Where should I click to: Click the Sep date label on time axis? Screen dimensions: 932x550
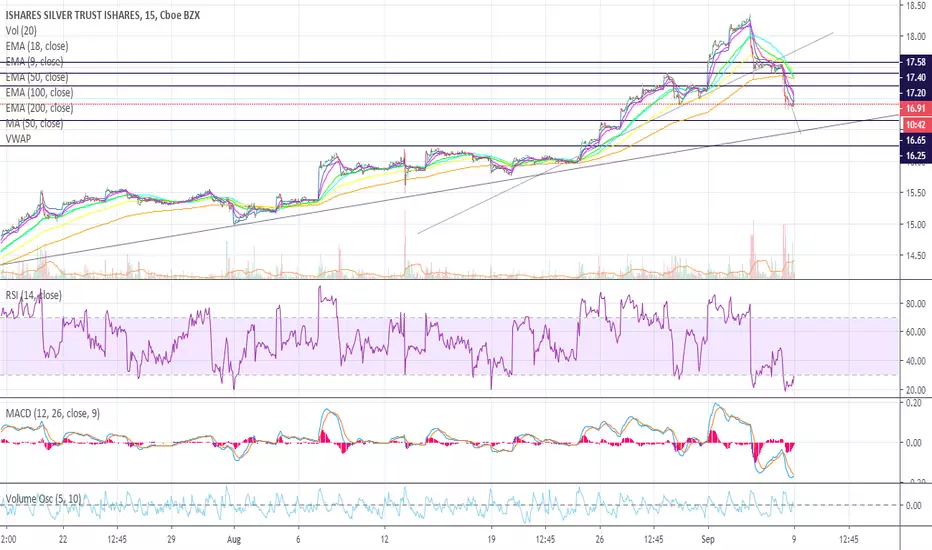pyautogui.click(x=708, y=539)
